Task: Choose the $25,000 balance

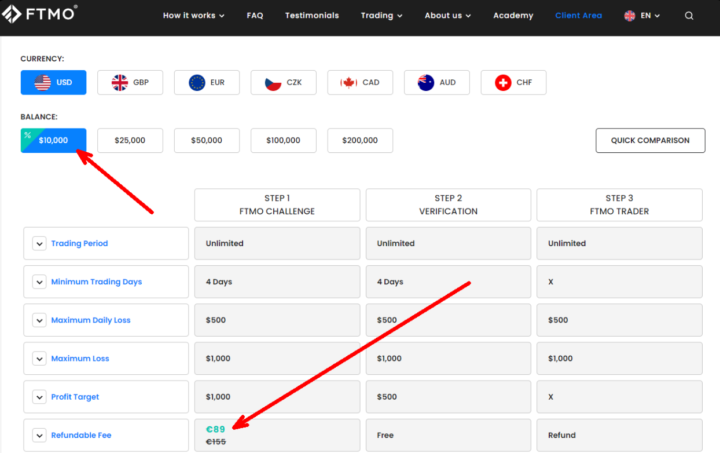Action: 130,140
